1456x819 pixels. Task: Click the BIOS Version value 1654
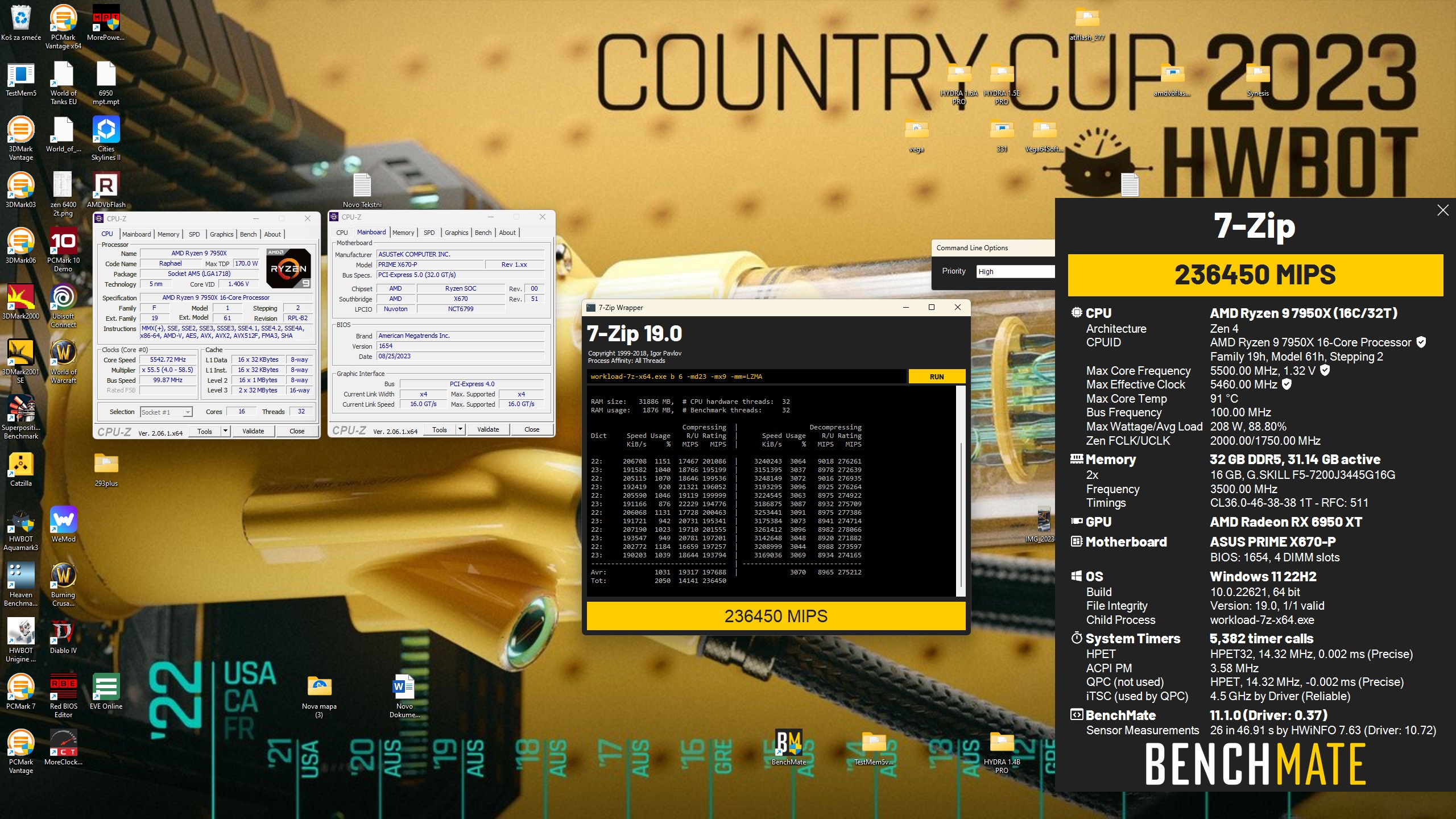point(460,346)
